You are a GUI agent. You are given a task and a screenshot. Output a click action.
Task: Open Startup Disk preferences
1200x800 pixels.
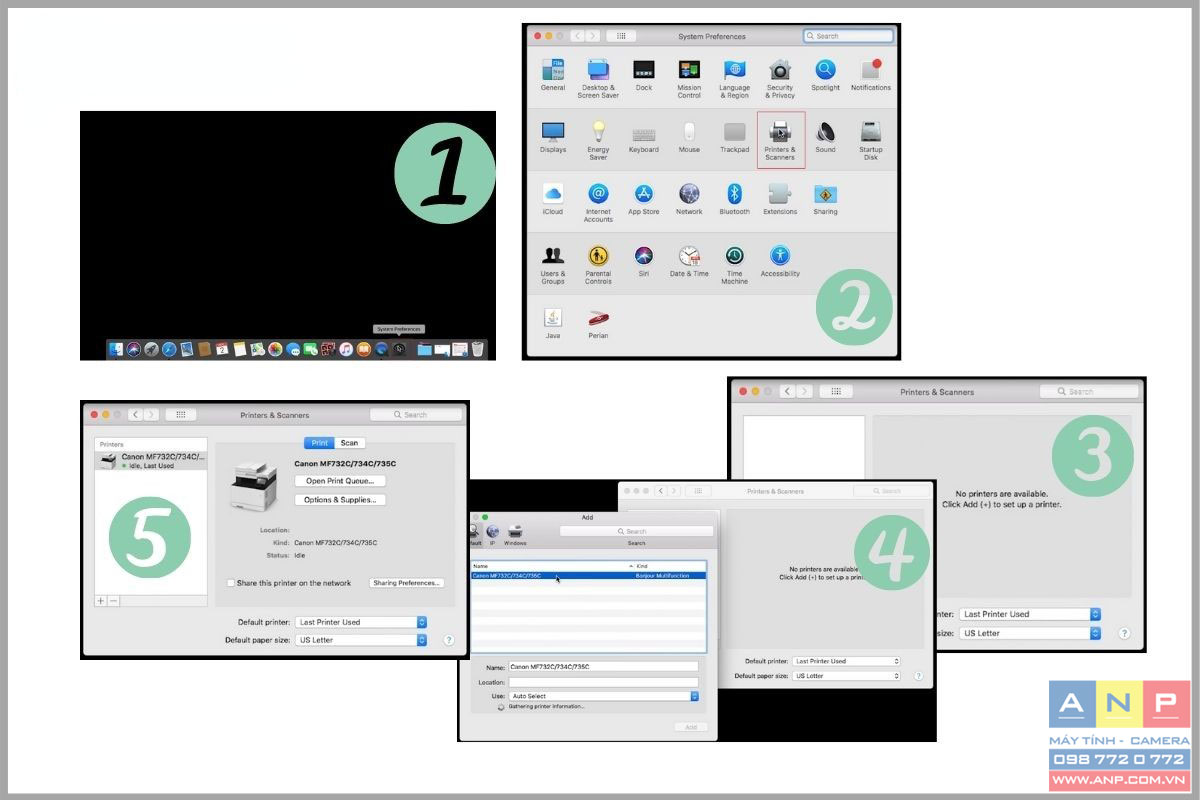871,140
